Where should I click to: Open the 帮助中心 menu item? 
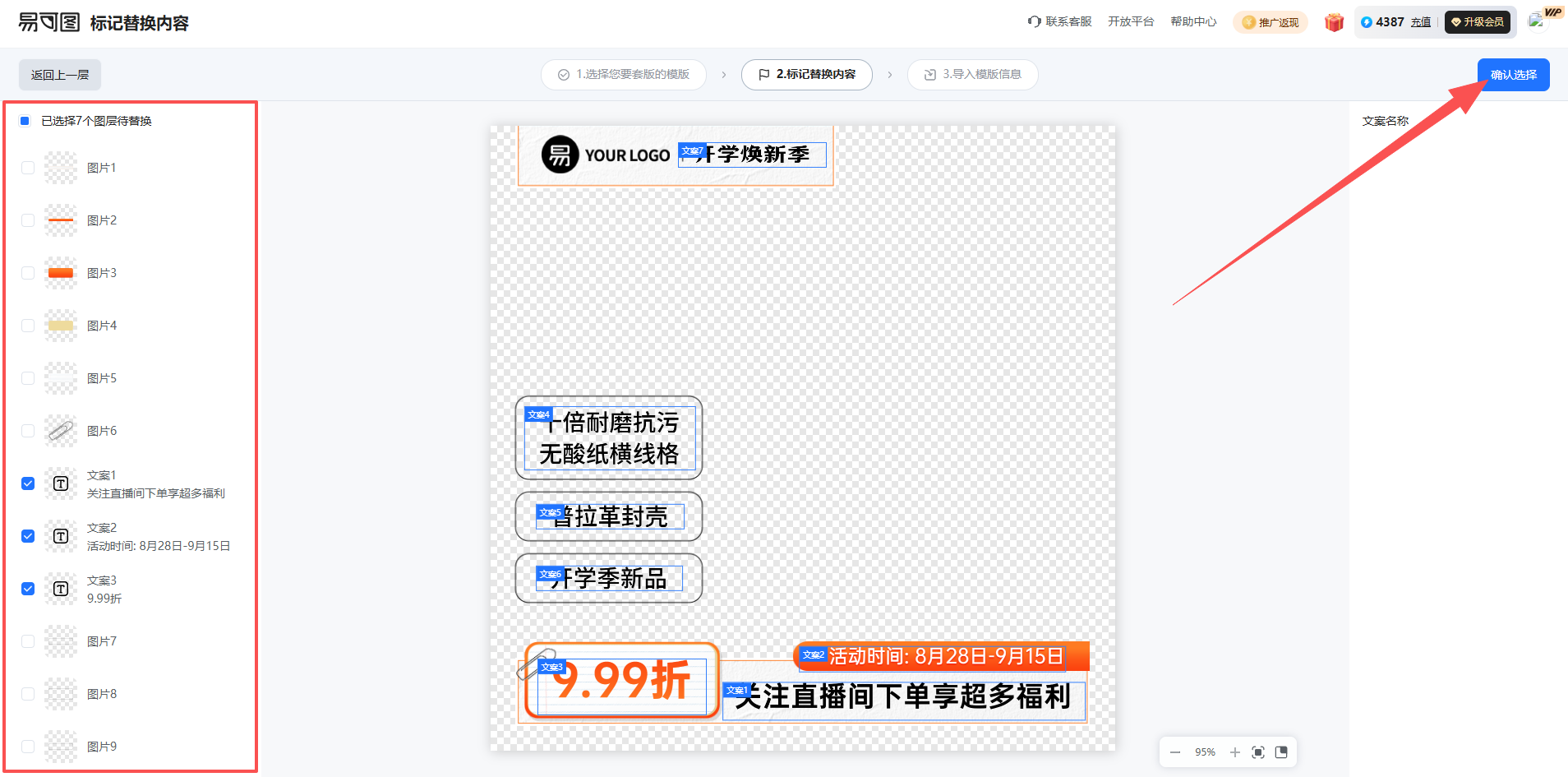click(1193, 22)
